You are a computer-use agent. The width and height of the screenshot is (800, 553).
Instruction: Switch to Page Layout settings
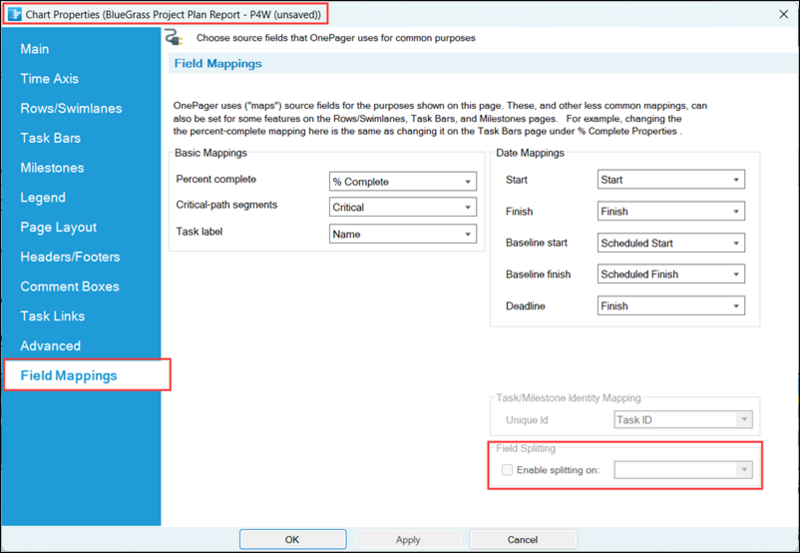coord(58,227)
